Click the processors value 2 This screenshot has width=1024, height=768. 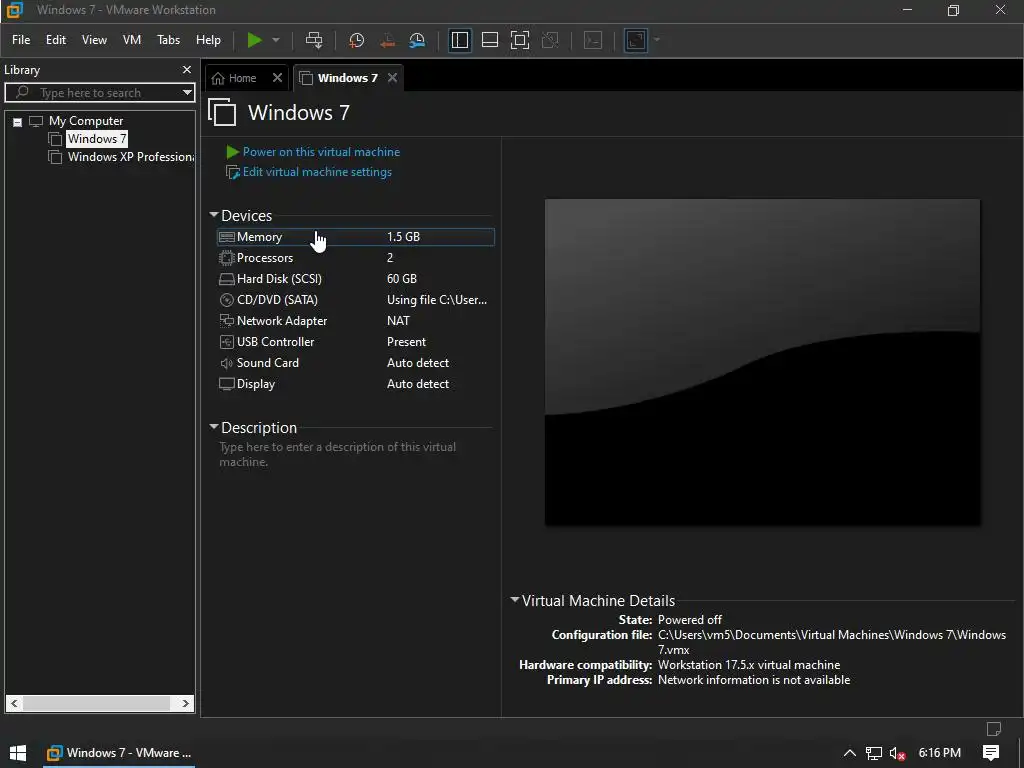pos(390,258)
